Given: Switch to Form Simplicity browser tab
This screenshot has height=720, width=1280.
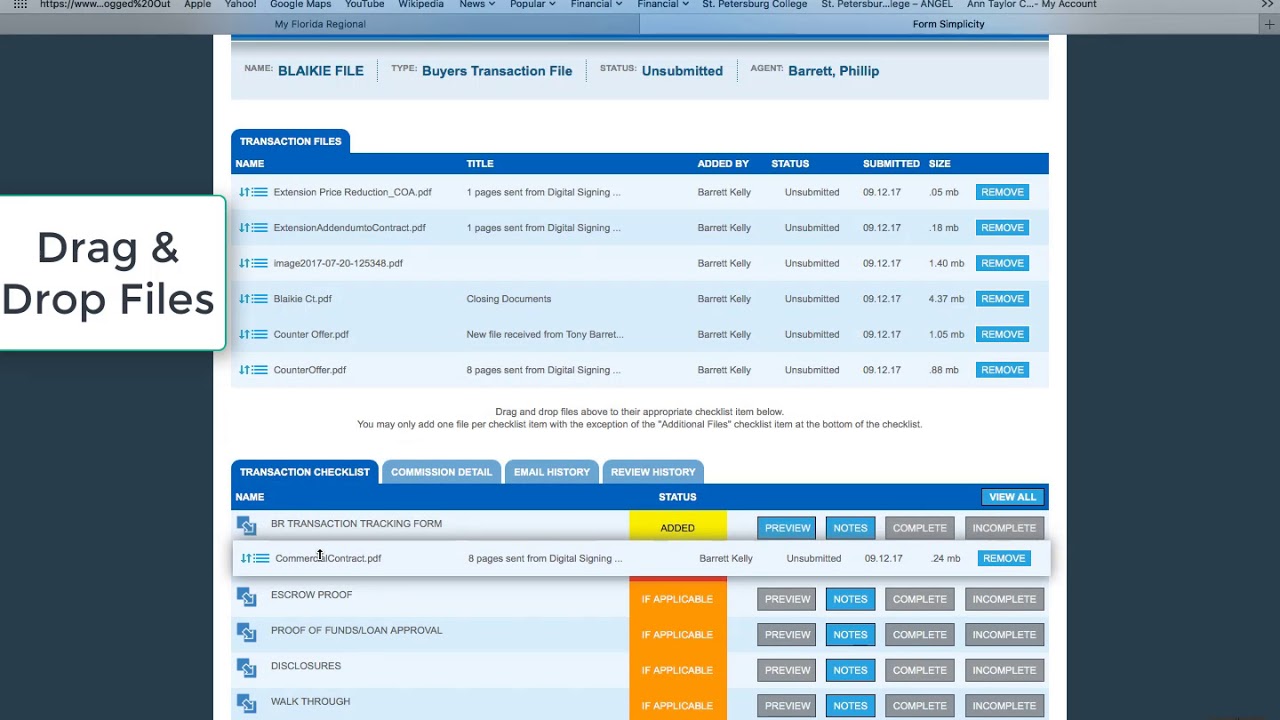Looking at the screenshot, I should pyautogui.click(x=948, y=24).
